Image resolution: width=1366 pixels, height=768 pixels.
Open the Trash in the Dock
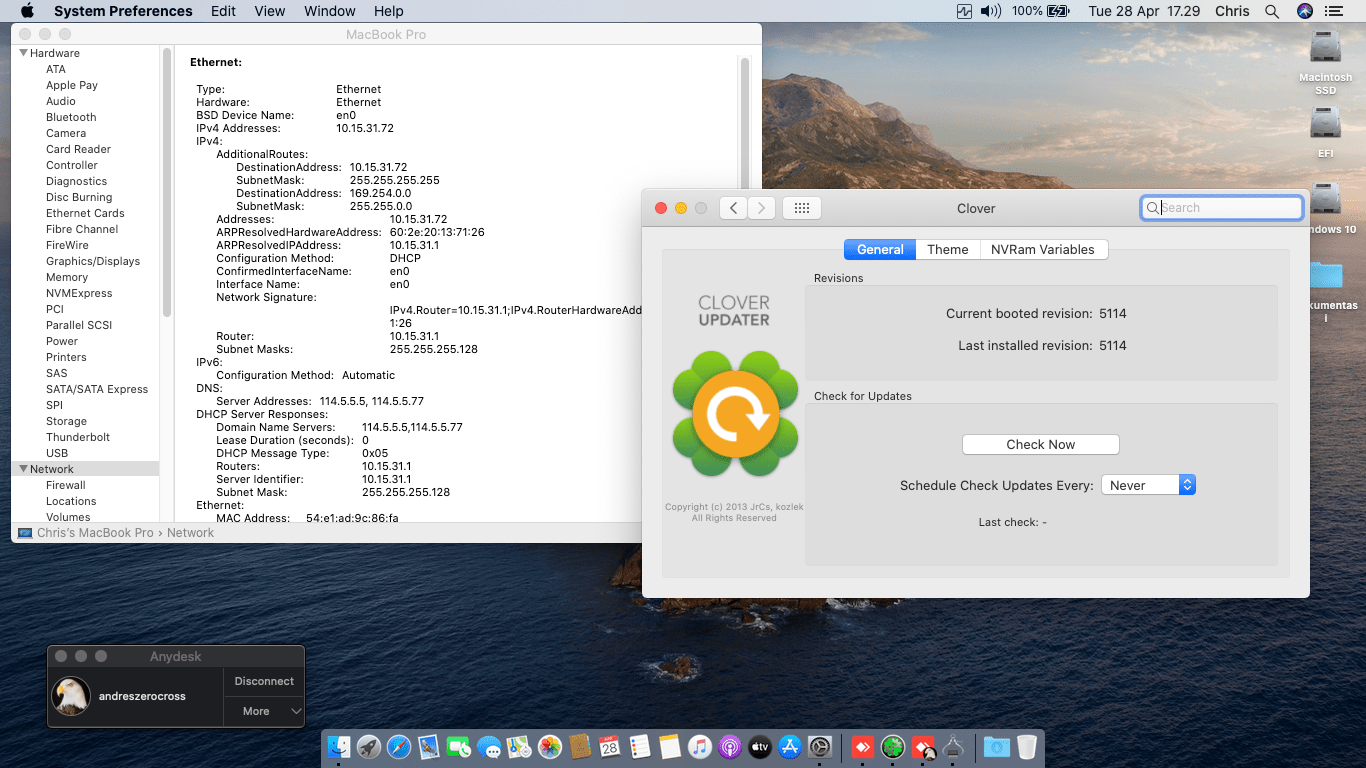[x=1027, y=746]
